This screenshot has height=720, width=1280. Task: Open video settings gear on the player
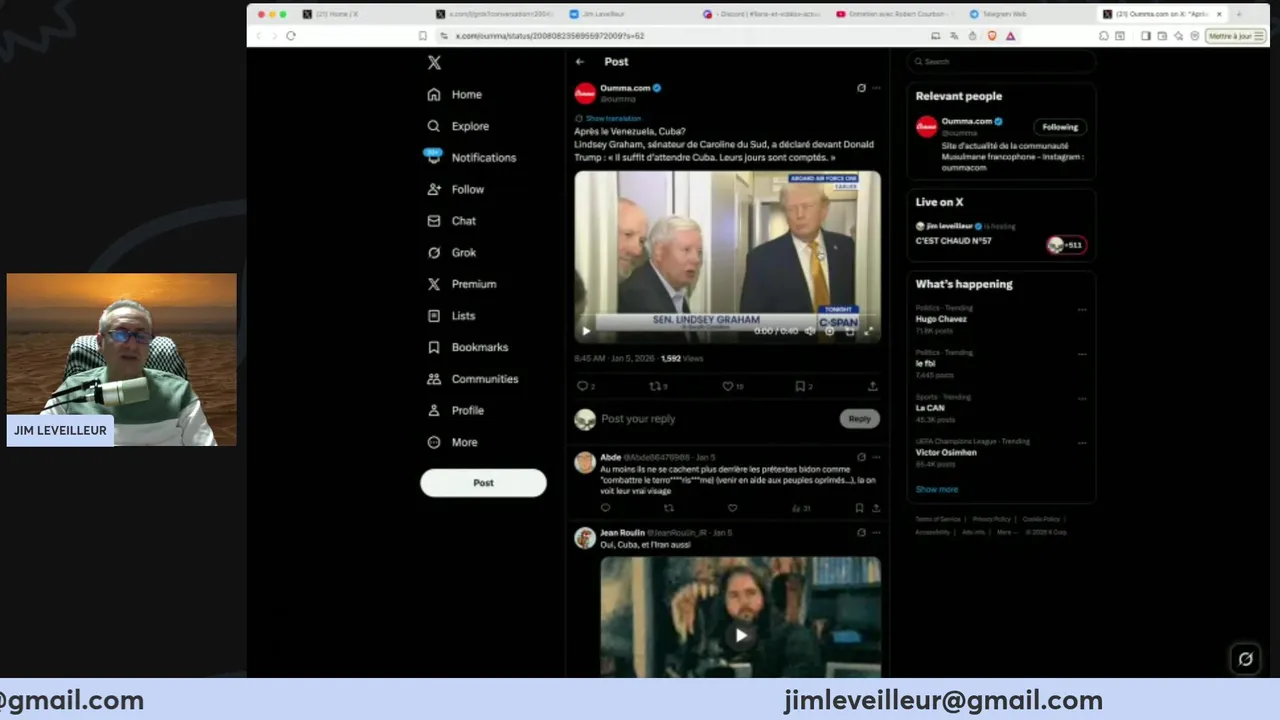click(x=829, y=331)
